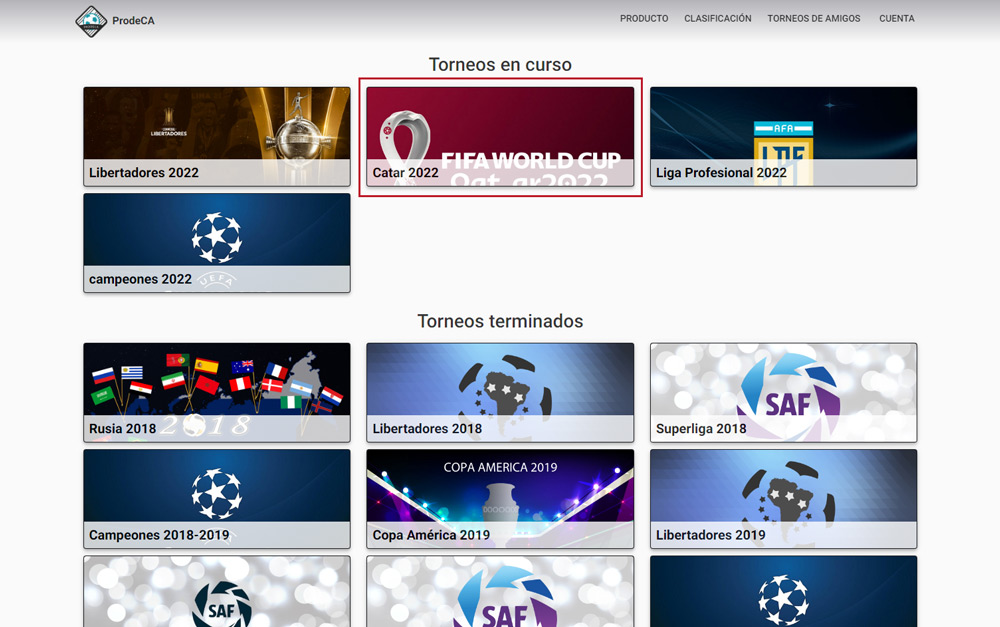
Task: Click the Libertadores 2022 title link
Action: coord(144,173)
